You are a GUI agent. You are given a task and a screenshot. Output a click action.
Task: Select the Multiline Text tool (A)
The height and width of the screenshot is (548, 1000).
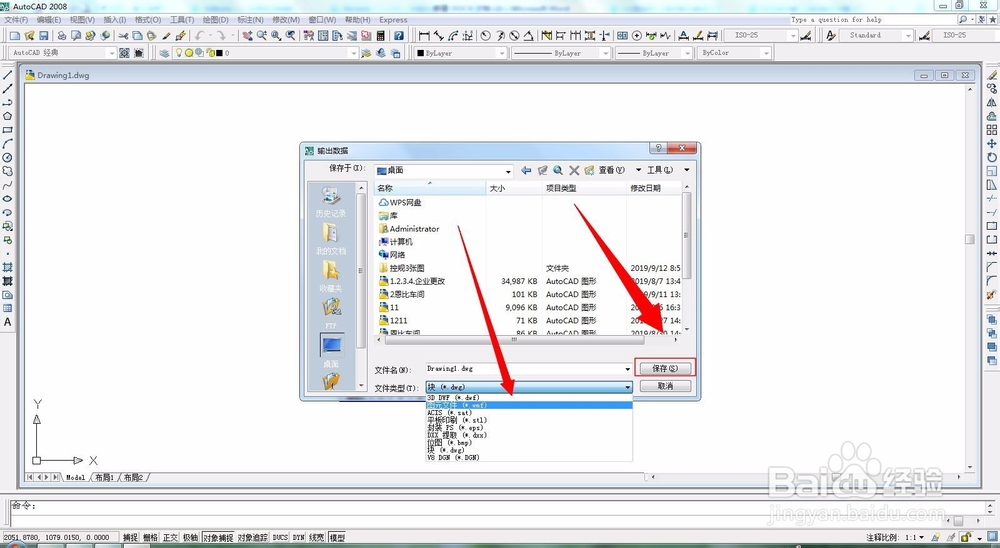[8, 322]
